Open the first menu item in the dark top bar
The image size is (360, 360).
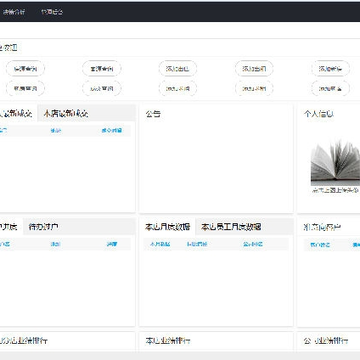point(14,12)
